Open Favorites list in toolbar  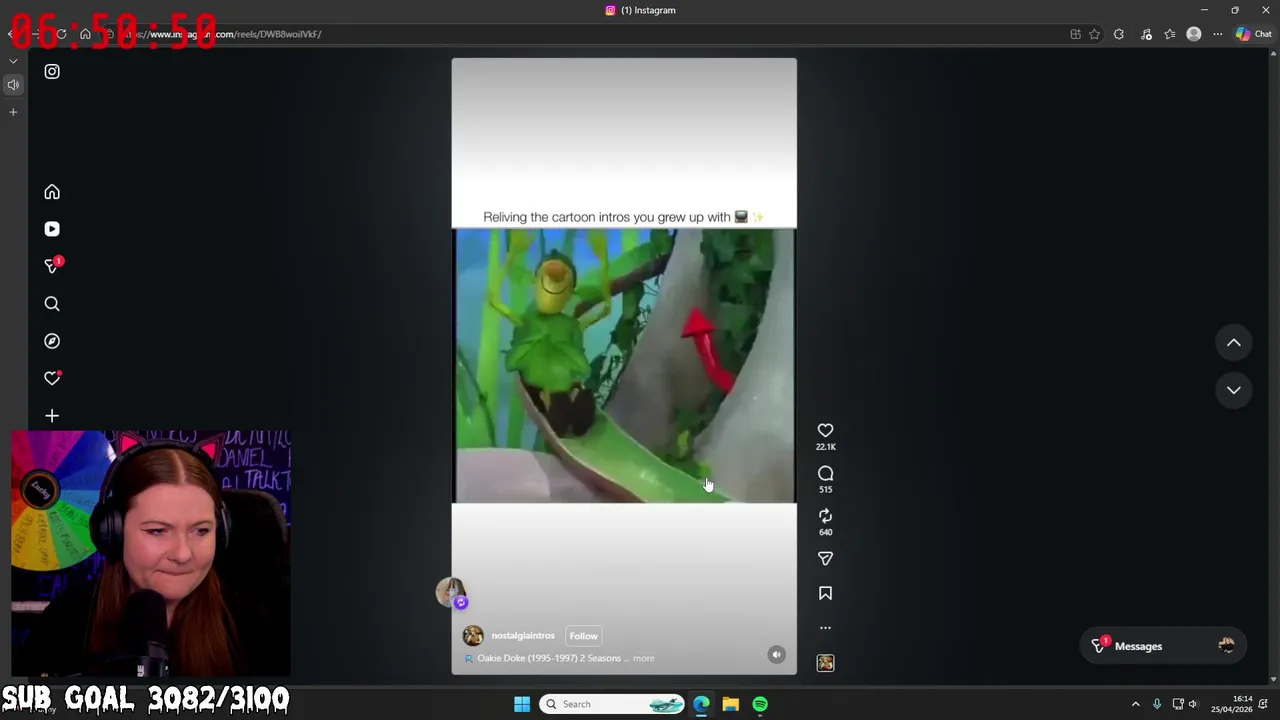click(1170, 34)
